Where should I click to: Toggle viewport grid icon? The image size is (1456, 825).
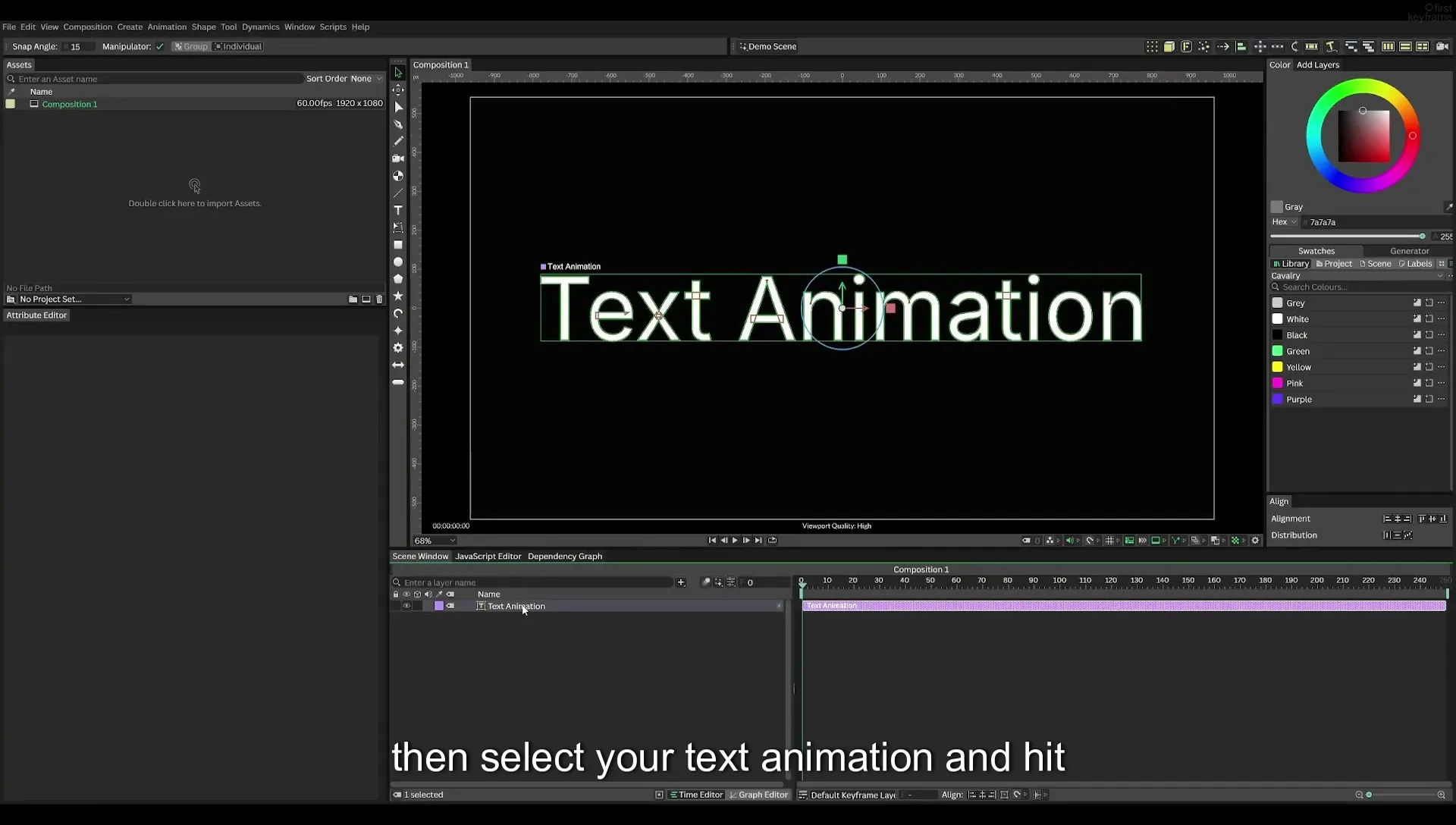[x=1109, y=541]
